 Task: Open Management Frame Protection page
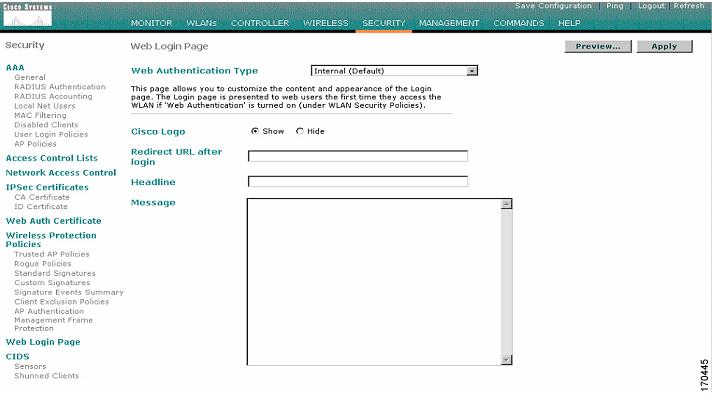coord(54,324)
